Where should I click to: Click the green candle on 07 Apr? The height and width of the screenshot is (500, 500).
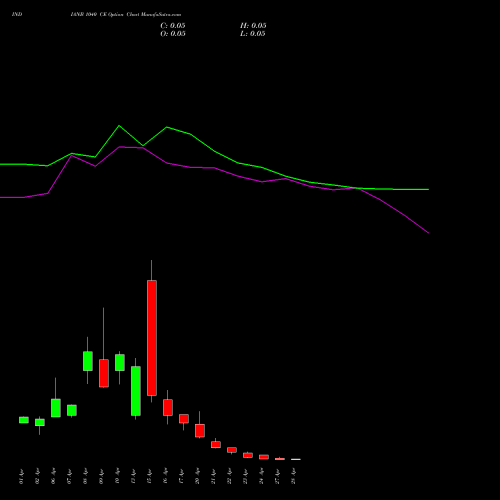click(72, 410)
